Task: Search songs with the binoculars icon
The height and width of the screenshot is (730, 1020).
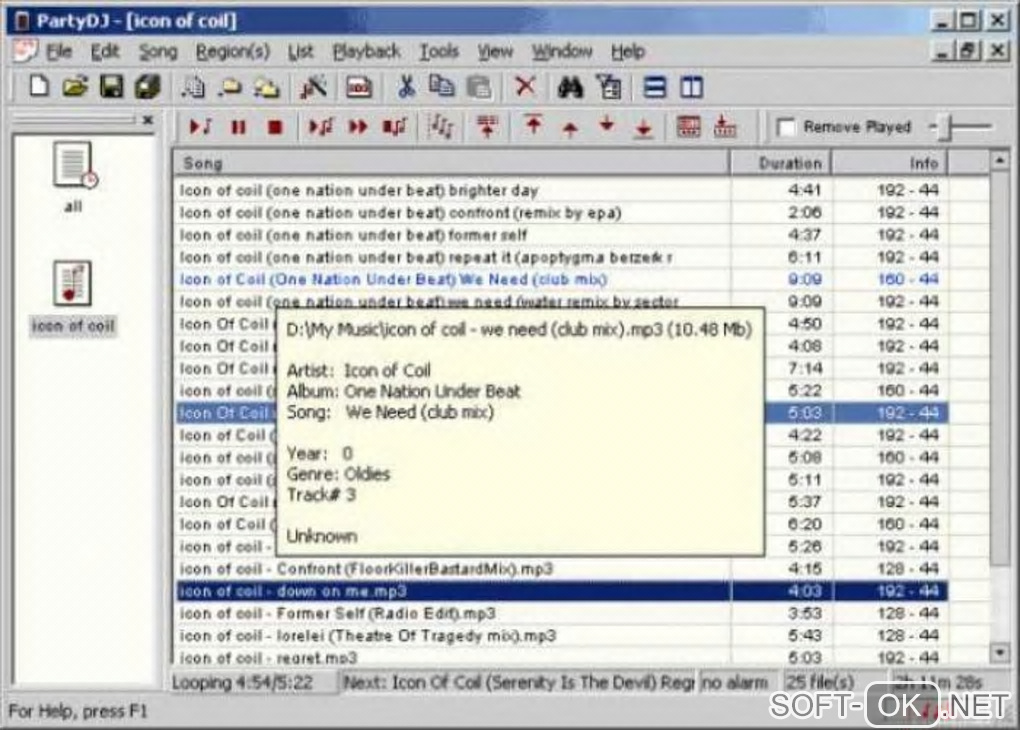Action: (570, 87)
